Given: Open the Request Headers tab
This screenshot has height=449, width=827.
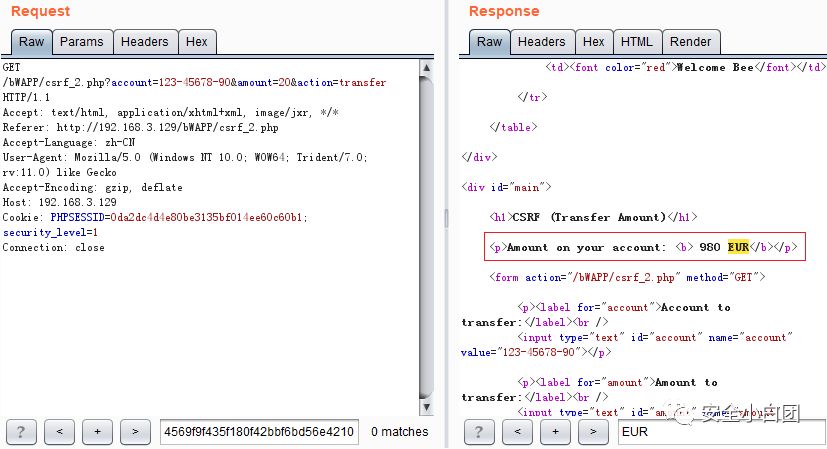Looking at the screenshot, I should 145,42.
